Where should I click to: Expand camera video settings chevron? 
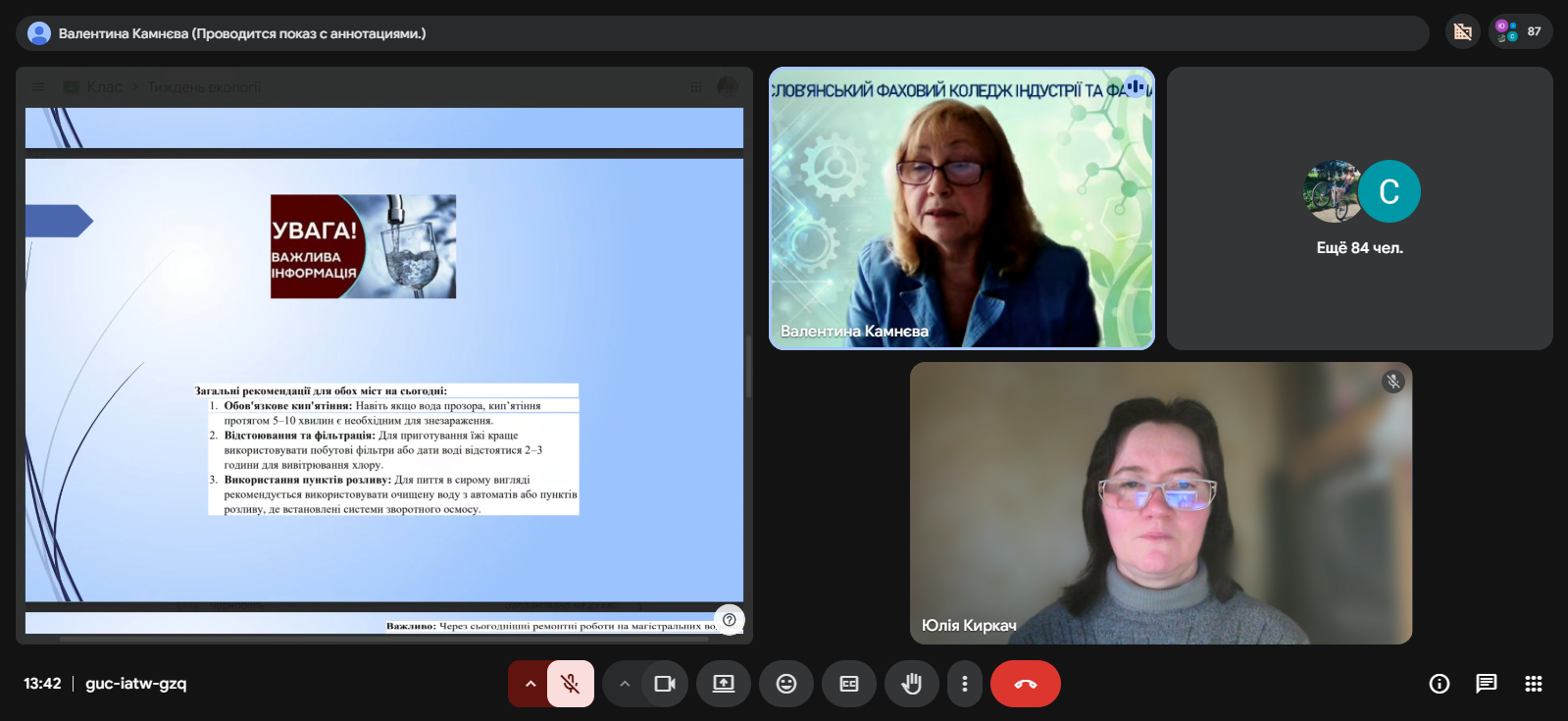625,684
